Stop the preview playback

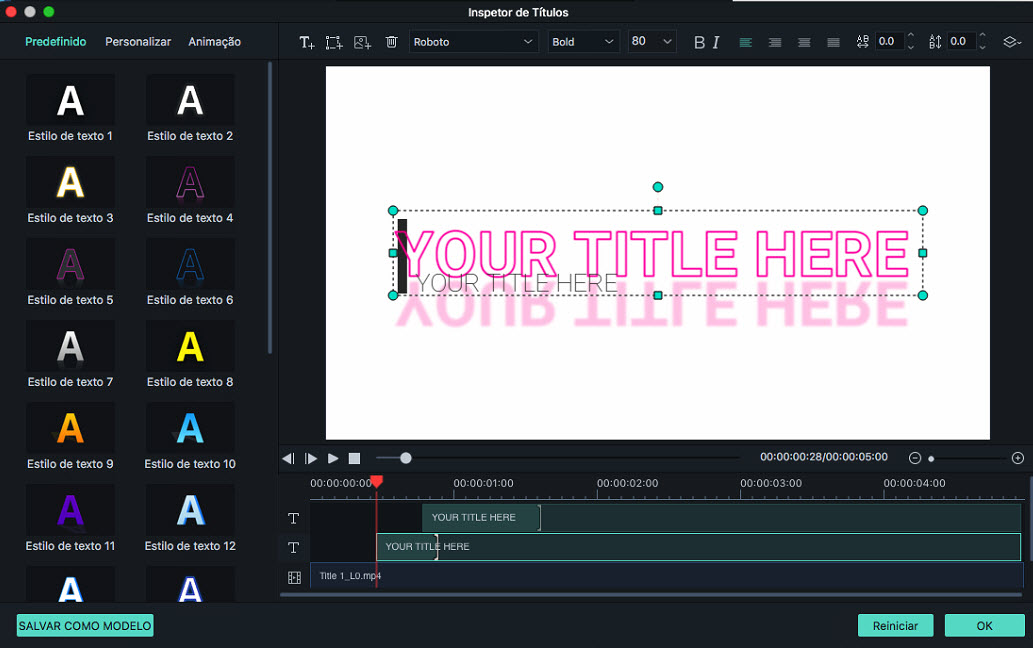[354, 458]
